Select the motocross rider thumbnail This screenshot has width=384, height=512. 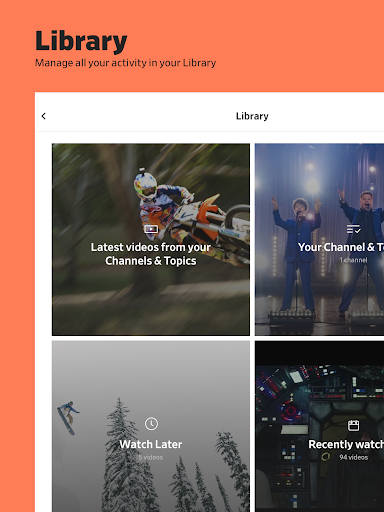[x=151, y=239]
